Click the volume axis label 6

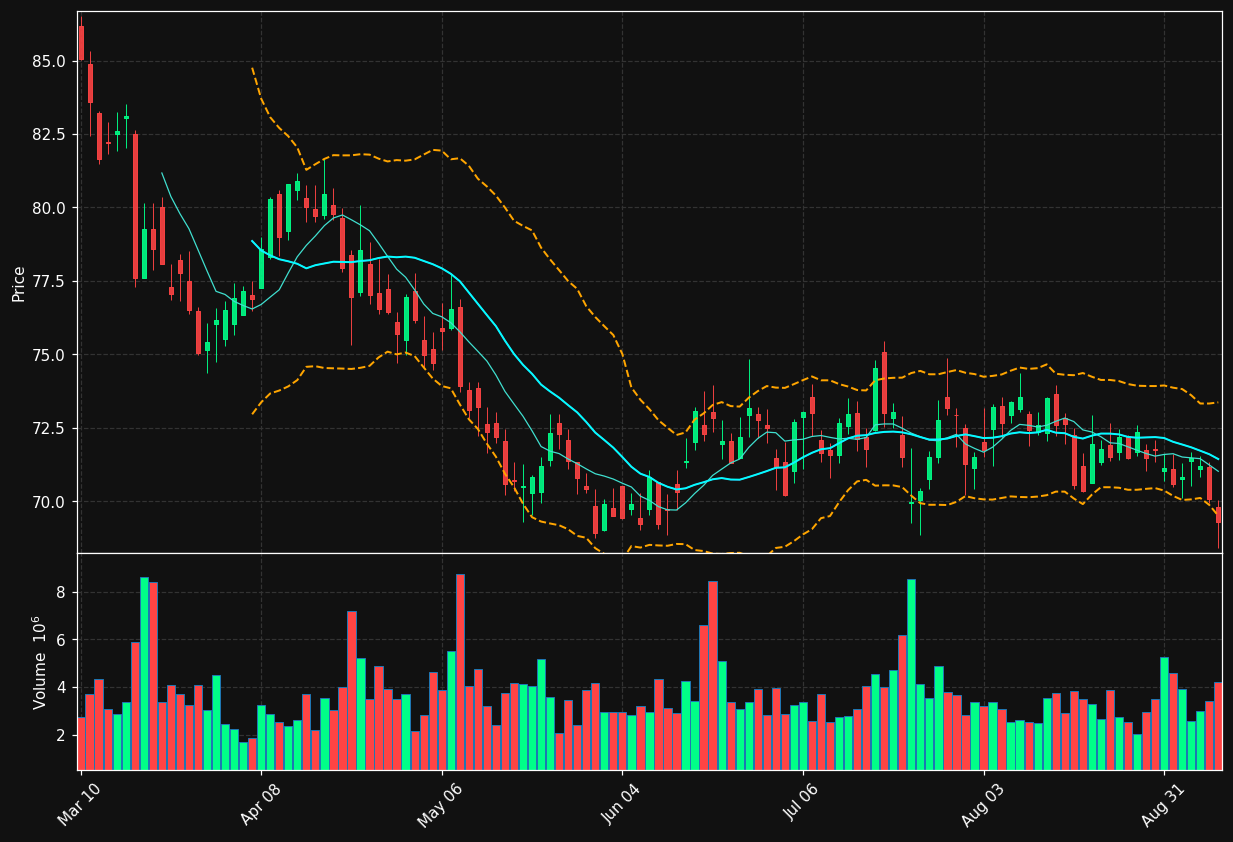pyautogui.click(x=60, y=640)
